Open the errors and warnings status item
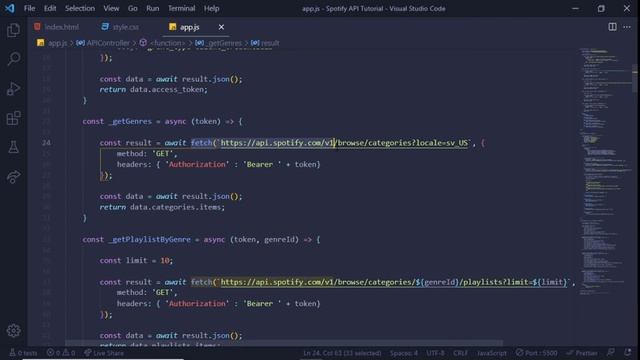 tap(61, 353)
